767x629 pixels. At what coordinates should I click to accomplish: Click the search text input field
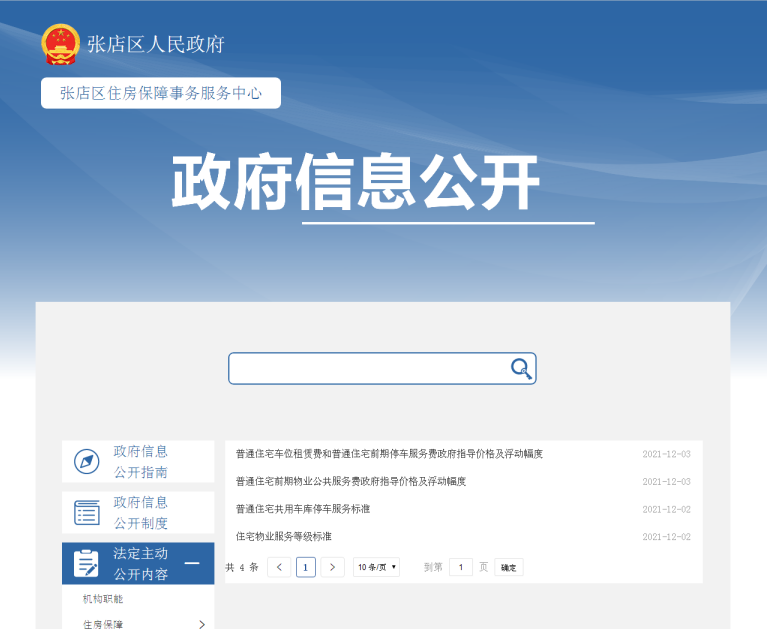(368, 368)
